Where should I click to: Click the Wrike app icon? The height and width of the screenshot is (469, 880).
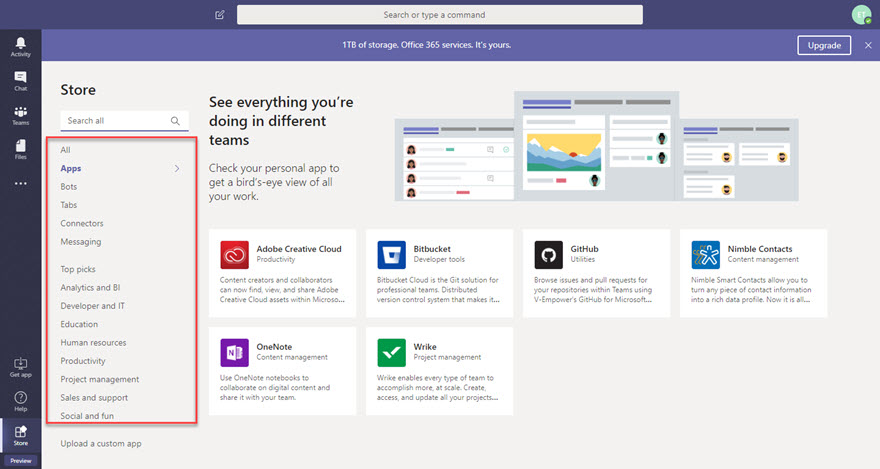click(x=392, y=352)
